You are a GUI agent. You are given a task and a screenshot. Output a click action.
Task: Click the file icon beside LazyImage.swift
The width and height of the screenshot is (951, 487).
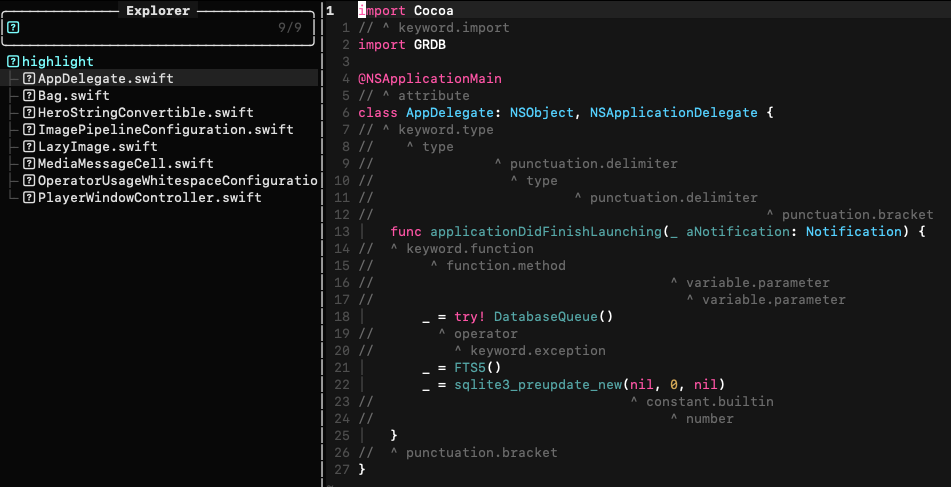pyautogui.click(x=29, y=147)
